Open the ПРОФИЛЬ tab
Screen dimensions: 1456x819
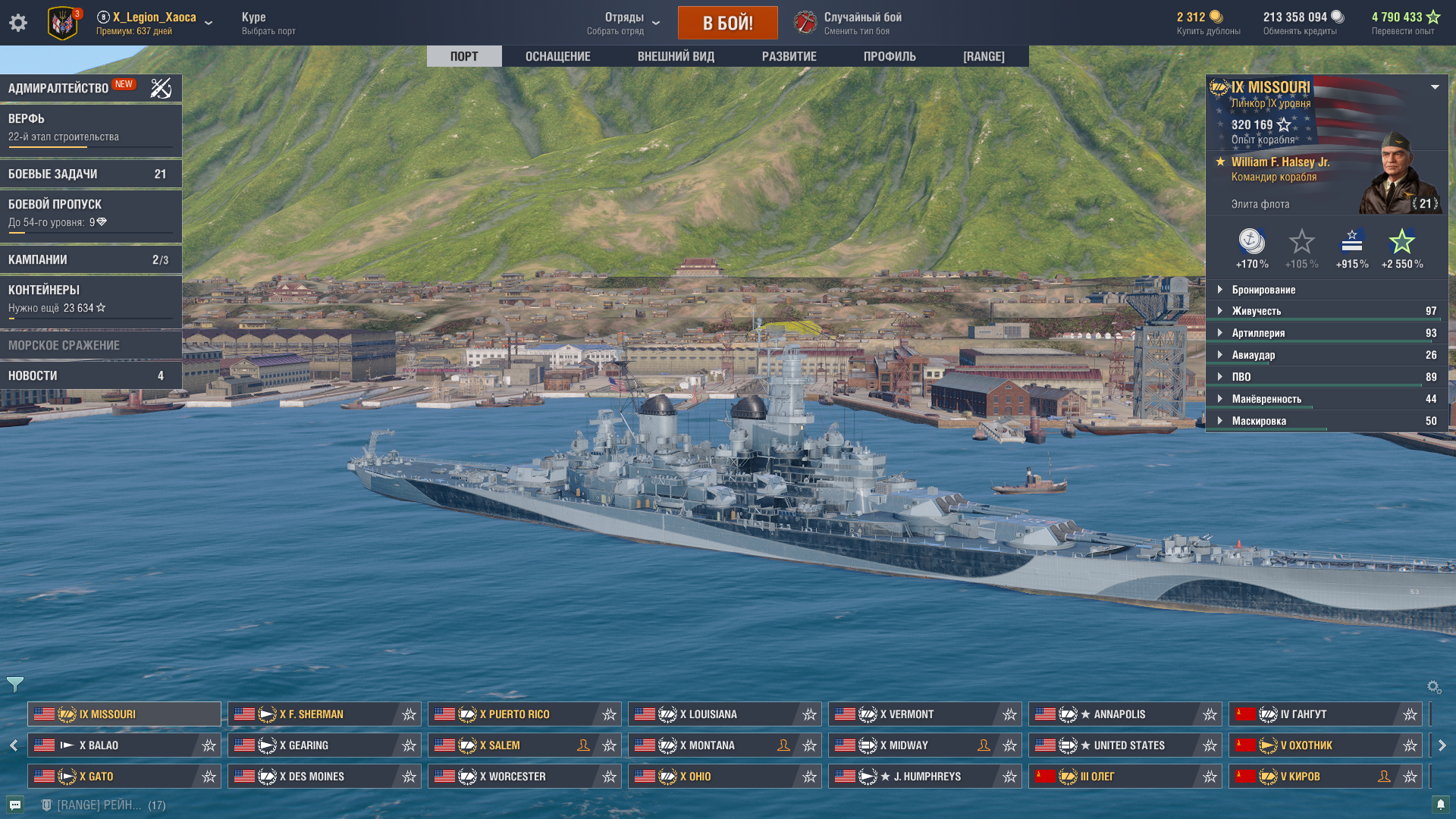(890, 56)
